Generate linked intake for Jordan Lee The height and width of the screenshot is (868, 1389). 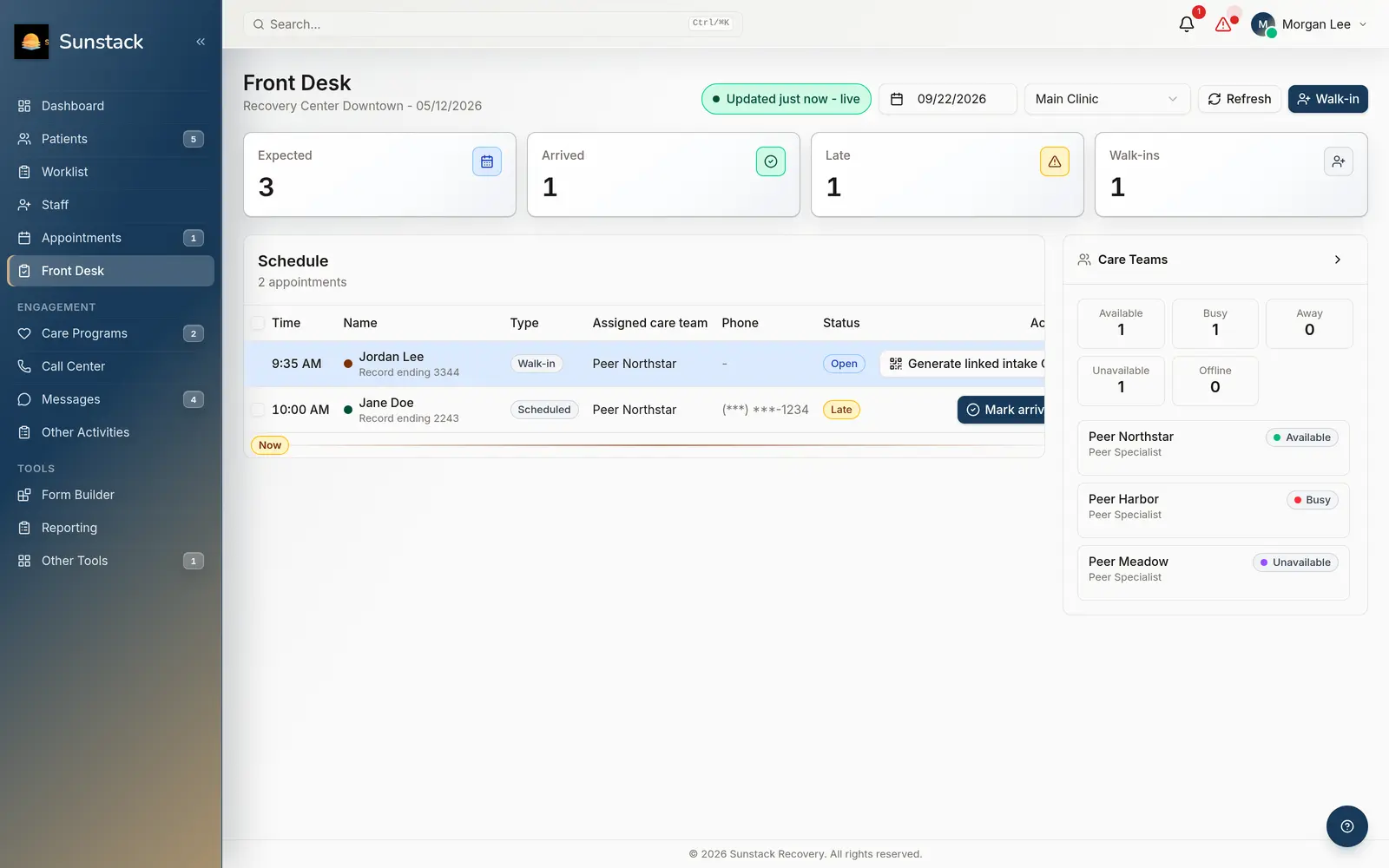click(x=964, y=364)
